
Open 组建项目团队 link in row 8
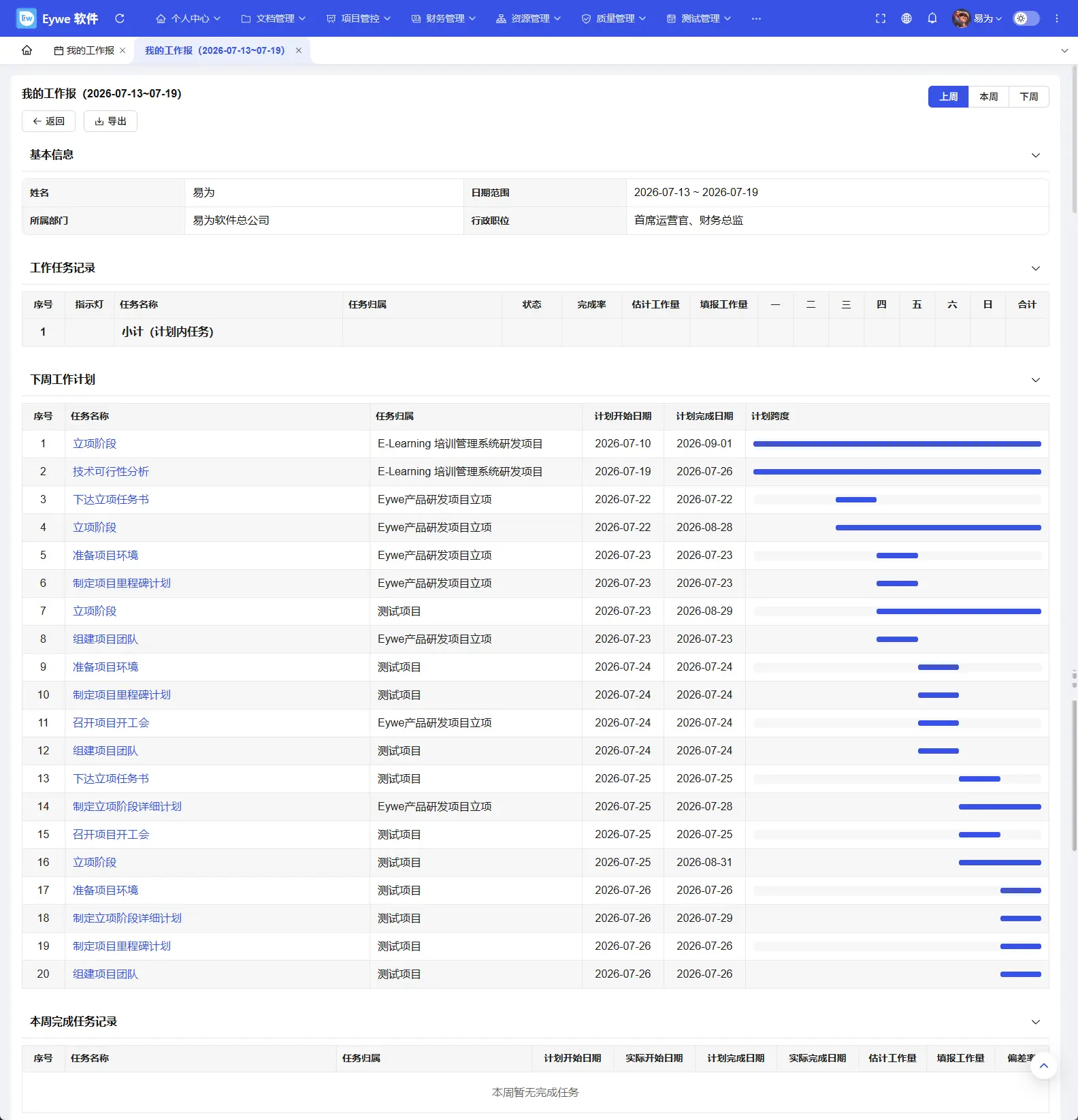point(105,639)
